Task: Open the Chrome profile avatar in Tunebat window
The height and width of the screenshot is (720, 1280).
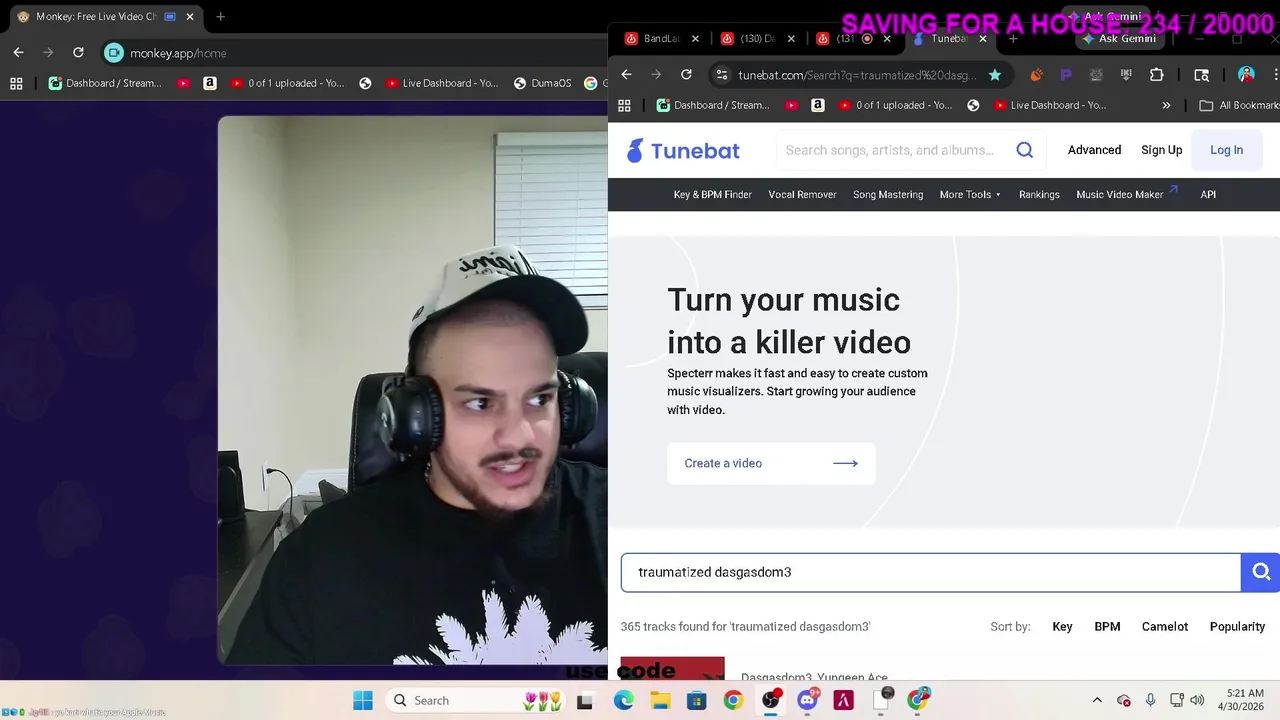Action: coord(1246,75)
